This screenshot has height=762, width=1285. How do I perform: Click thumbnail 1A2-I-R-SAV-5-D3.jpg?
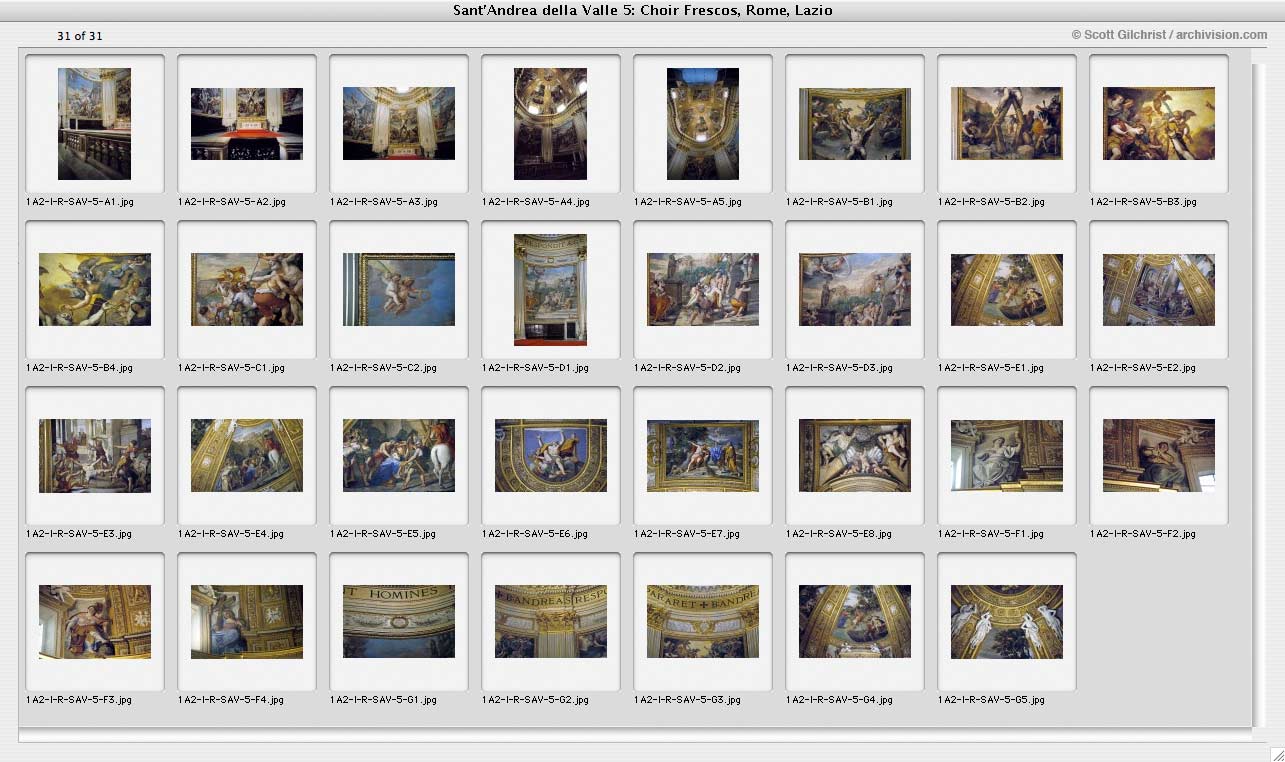tap(855, 290)
